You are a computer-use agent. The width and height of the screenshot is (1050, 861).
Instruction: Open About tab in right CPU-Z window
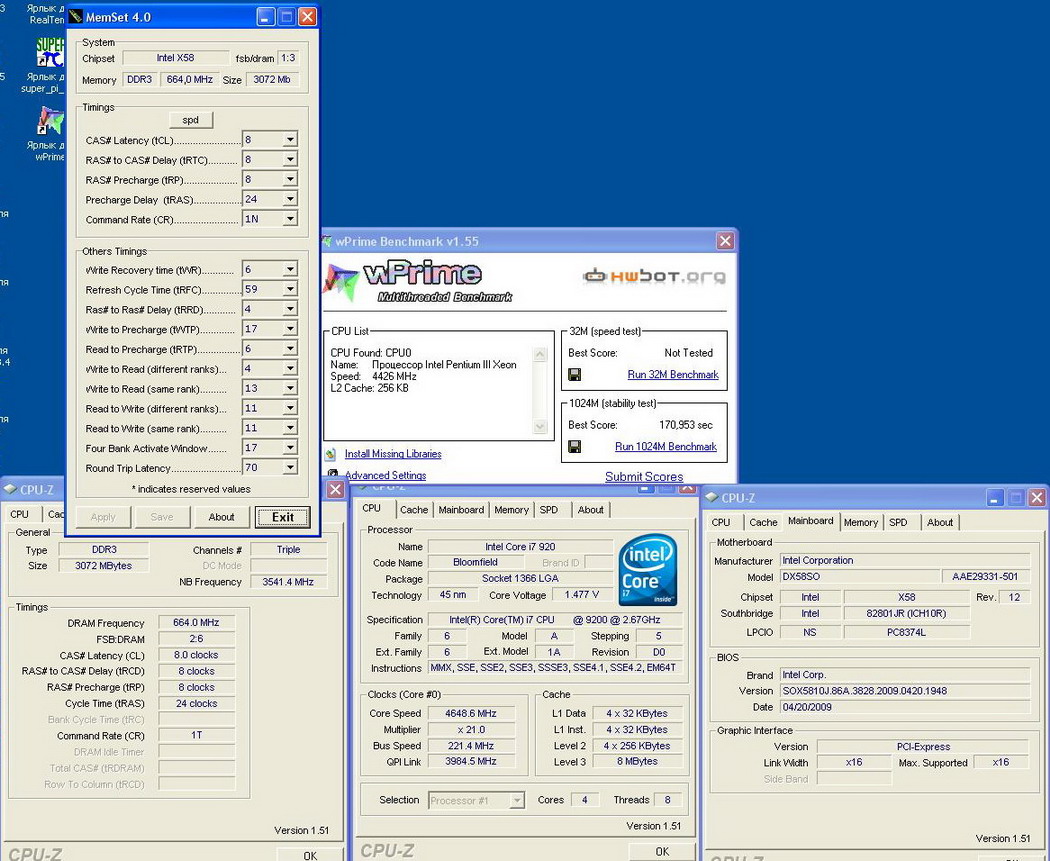tap(940, 523)
